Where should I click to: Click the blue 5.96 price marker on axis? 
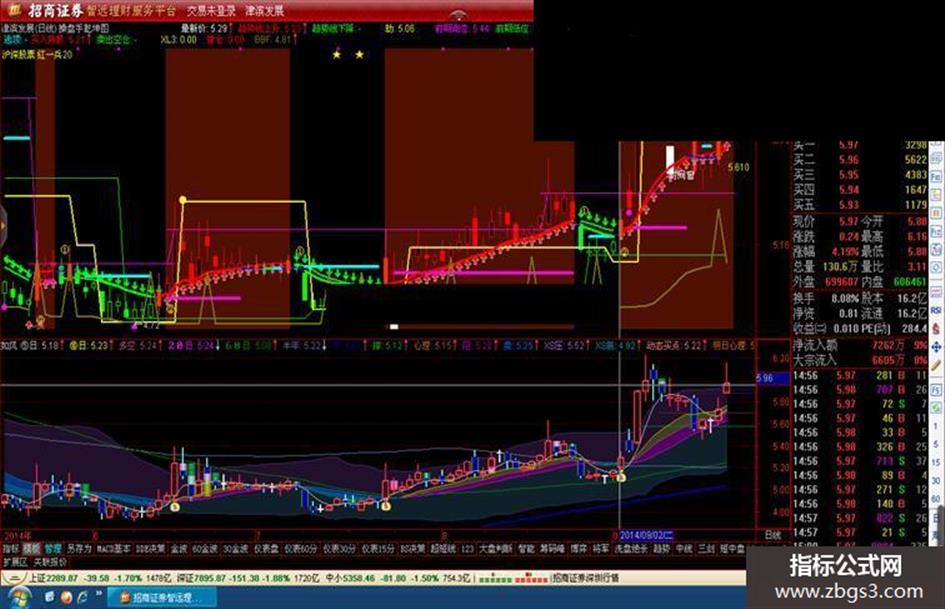pos(772,378)
